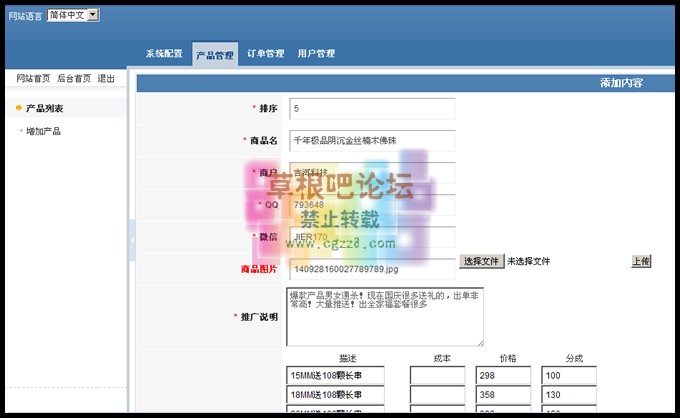The height and width of the screenshot is (418, 680).
Task: Click the 推广说明 text area
Action: click(x=385, y=317)
